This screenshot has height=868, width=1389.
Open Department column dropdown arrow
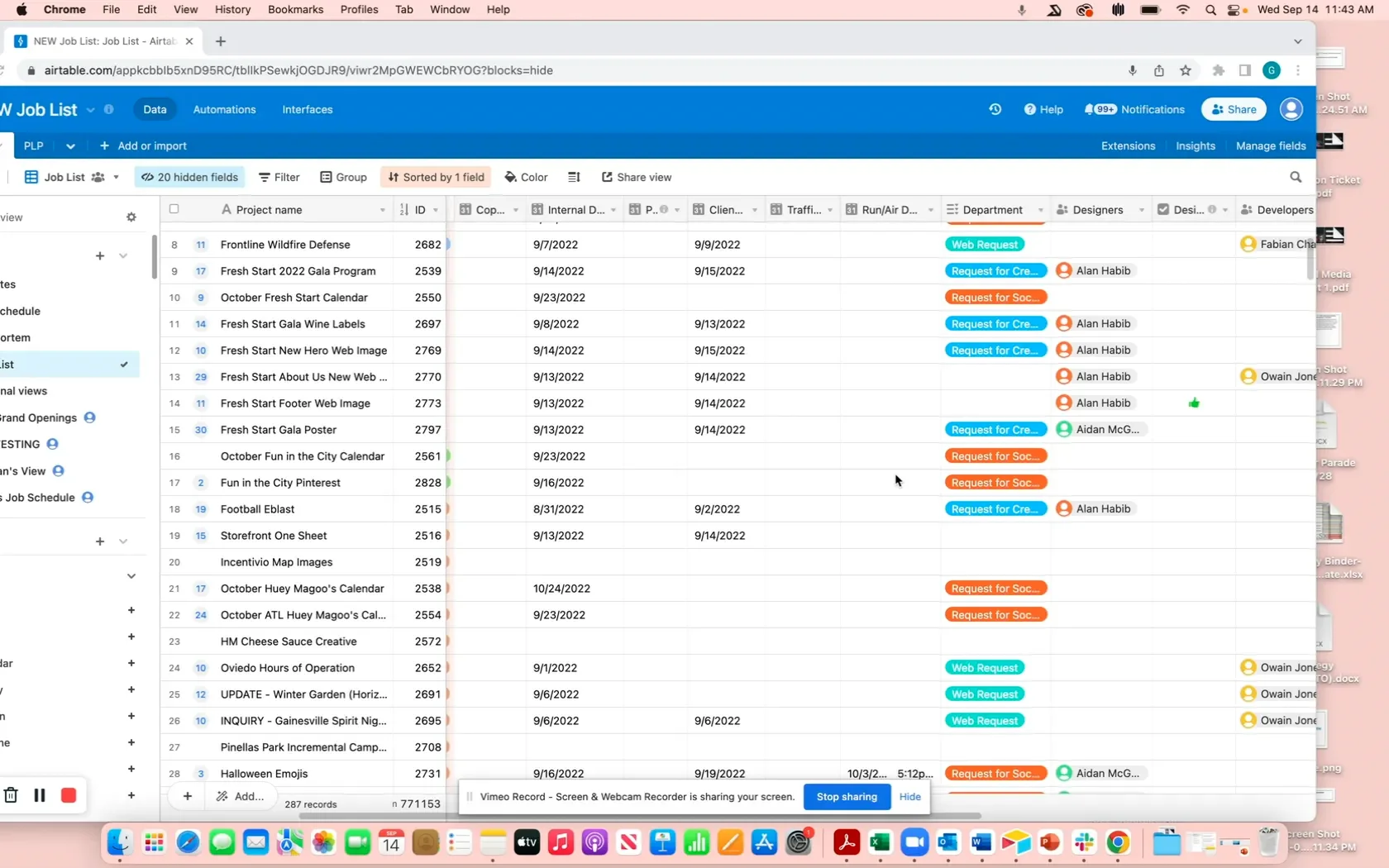click(x=1040, y=210)
